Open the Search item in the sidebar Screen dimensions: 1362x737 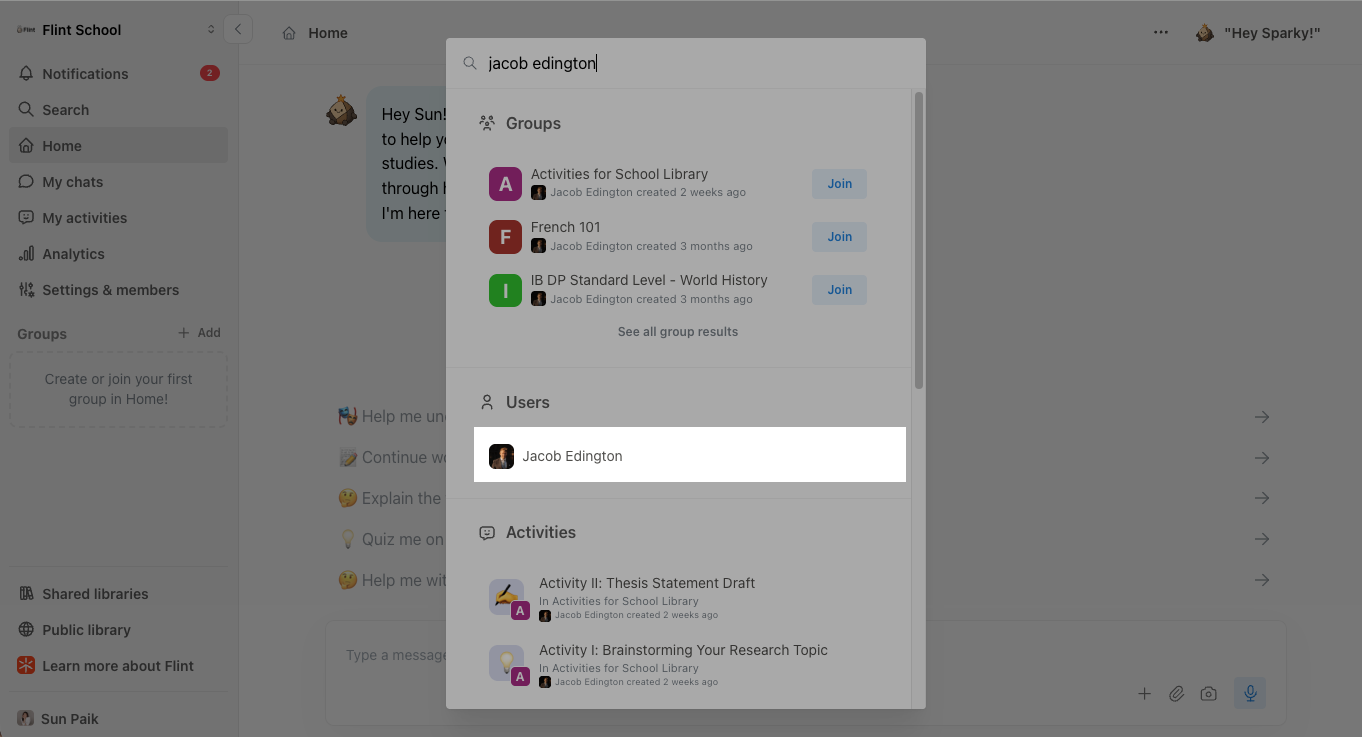pos(119,110)
